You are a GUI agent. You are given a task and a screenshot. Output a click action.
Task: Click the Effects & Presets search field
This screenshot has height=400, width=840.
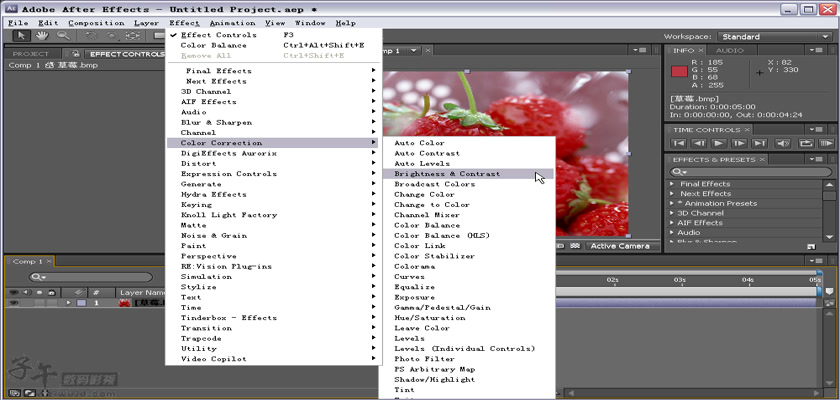pyautogui.click(x=751, y=172)
